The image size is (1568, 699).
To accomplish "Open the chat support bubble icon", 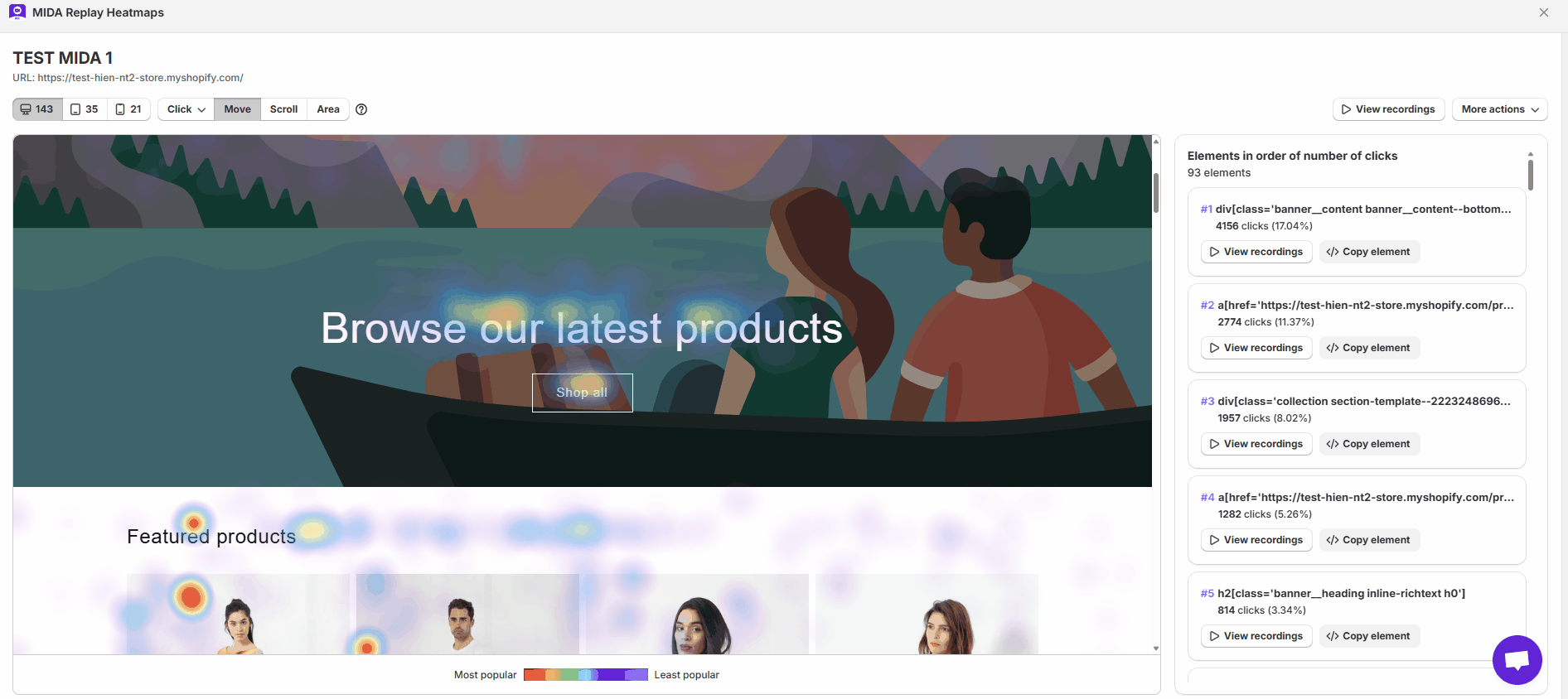I will pos(1517,660).
